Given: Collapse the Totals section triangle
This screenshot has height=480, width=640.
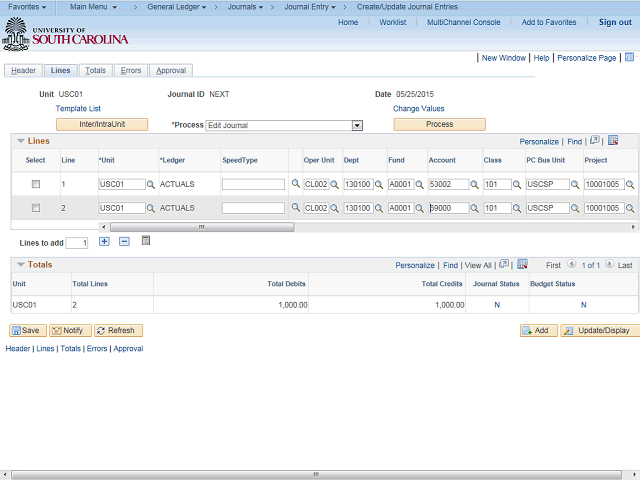Looking at the screenshot, I should click(x=21, y=264).
